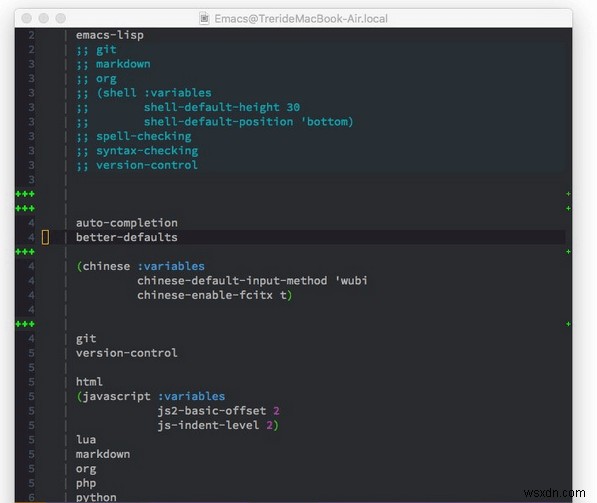The height and width of the screenshot is (503, 597).
Task: Click the 'lua' line
Action: click(x=86, y=440)
